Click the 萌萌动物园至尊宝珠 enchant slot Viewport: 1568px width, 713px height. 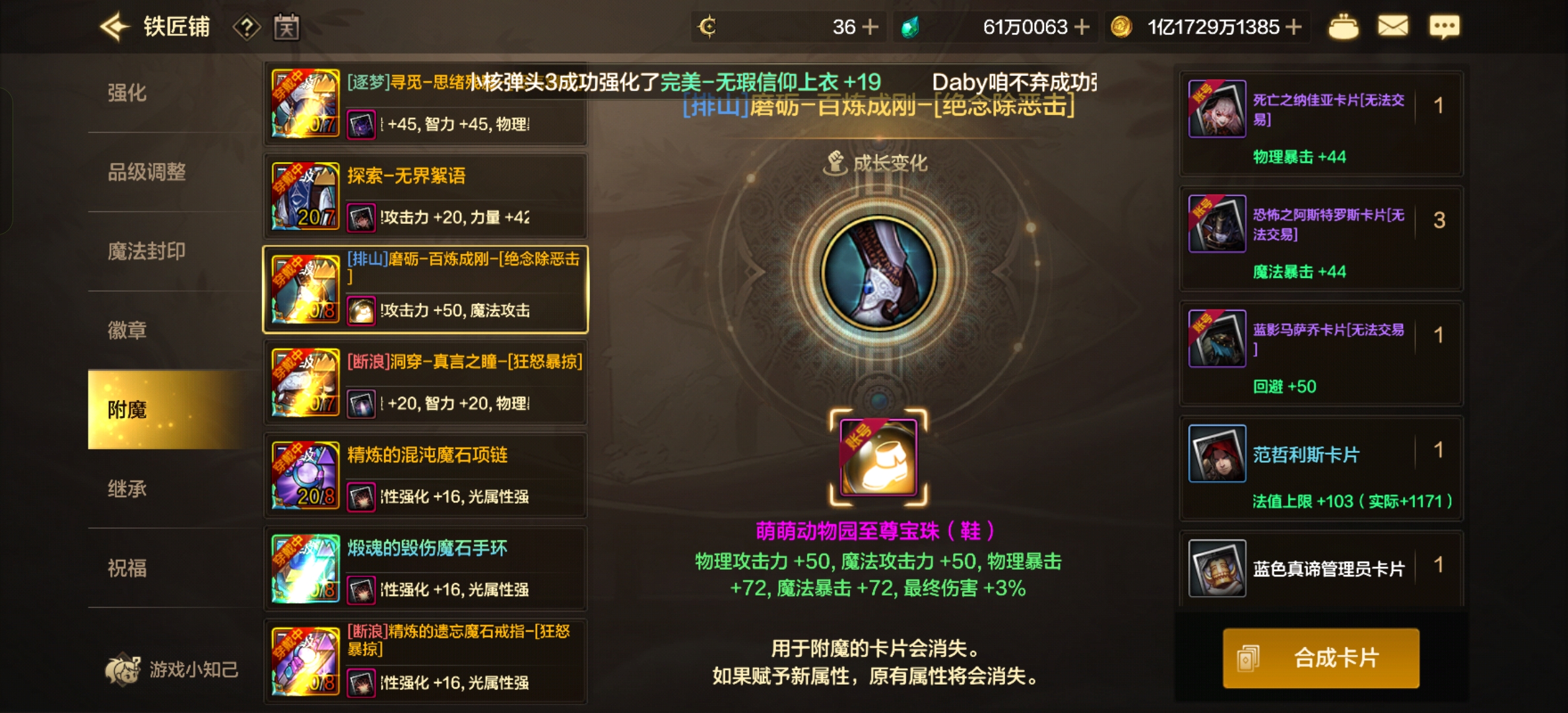[x=878, y=458]
